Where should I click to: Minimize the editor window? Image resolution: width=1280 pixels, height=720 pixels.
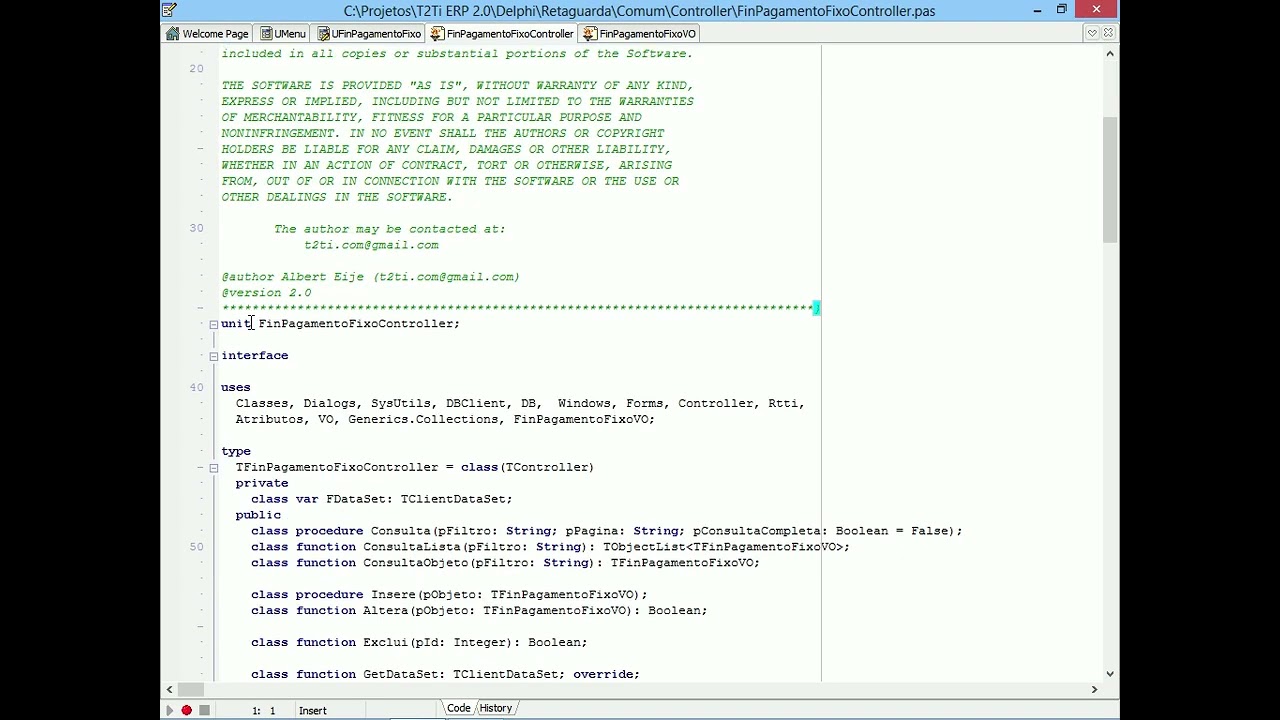pyautogui.click(x=1037, y=10)
